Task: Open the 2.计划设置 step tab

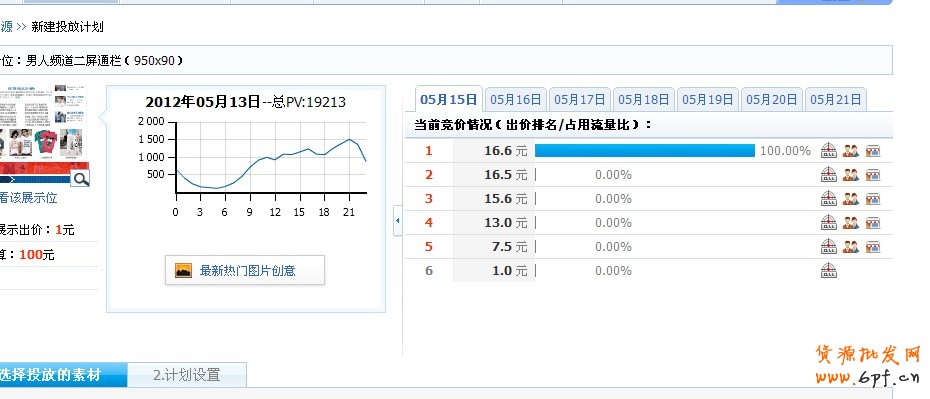Action: [x=187, y=375]
